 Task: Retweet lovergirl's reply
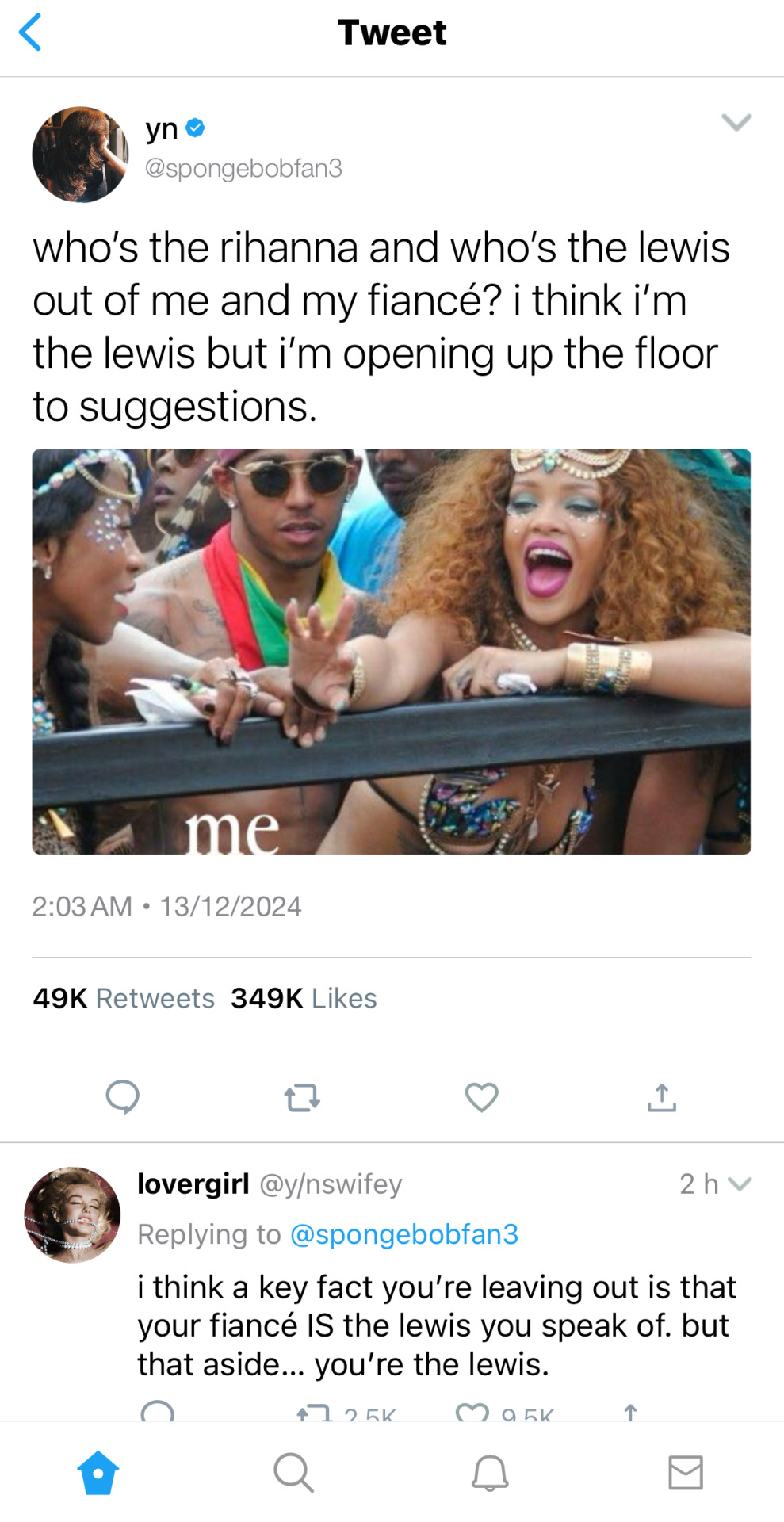tap(313, 1412)
